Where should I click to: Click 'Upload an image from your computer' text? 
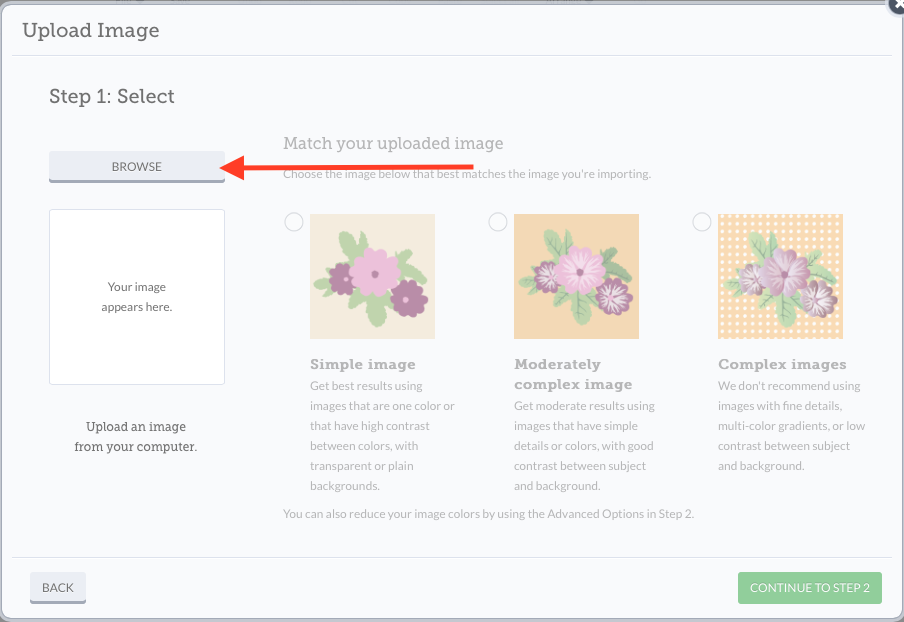click(136, 436)
